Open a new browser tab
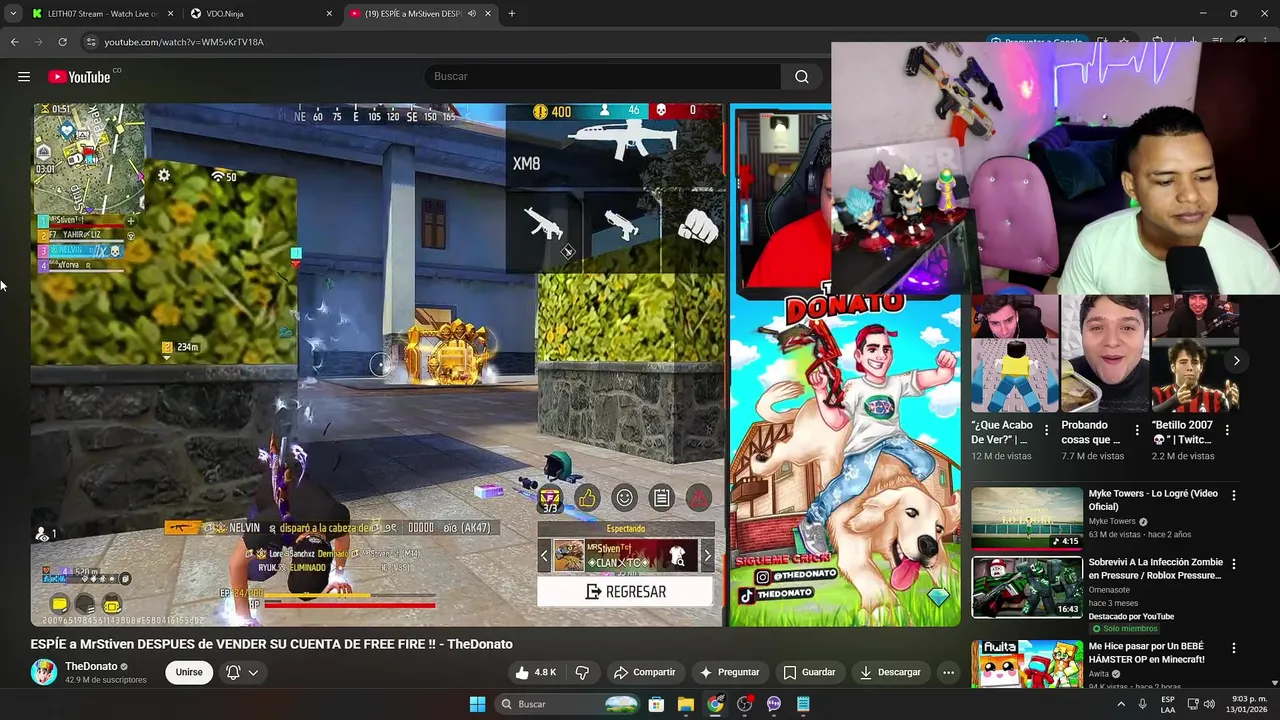Image resolution: width=1280 pixels, height=720 pixels. click(x=512, y=14)
